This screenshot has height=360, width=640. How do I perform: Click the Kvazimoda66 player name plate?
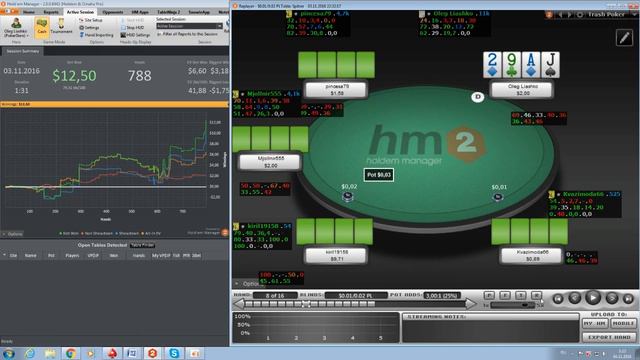532,256
